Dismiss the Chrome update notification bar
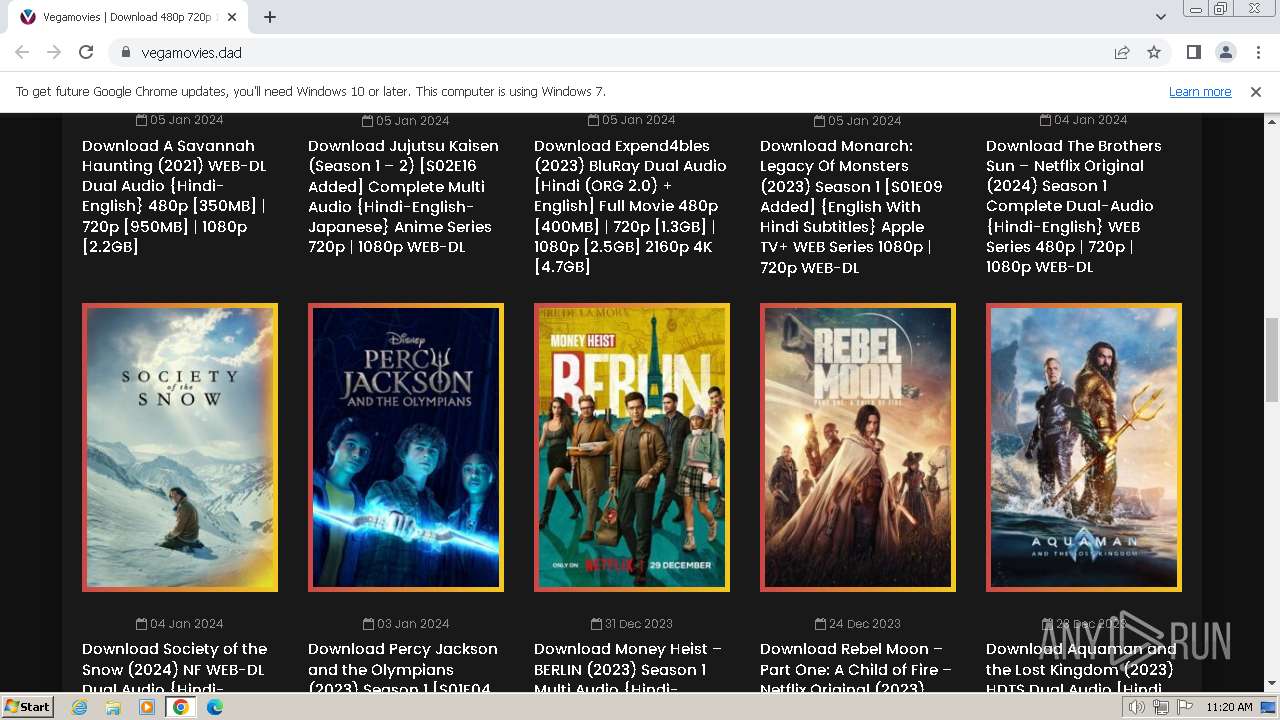This screenshot has width=1280, height=720. pos(1256,91)
